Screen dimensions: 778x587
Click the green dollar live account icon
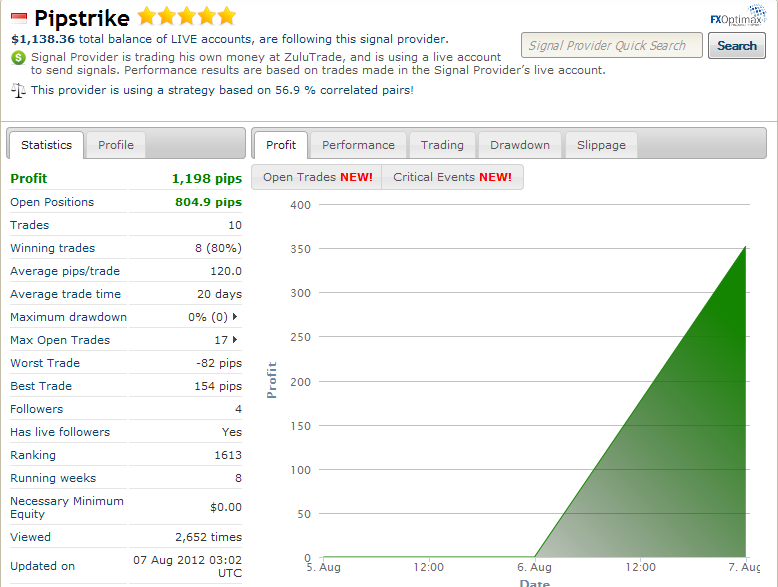[x=18, y=58]
